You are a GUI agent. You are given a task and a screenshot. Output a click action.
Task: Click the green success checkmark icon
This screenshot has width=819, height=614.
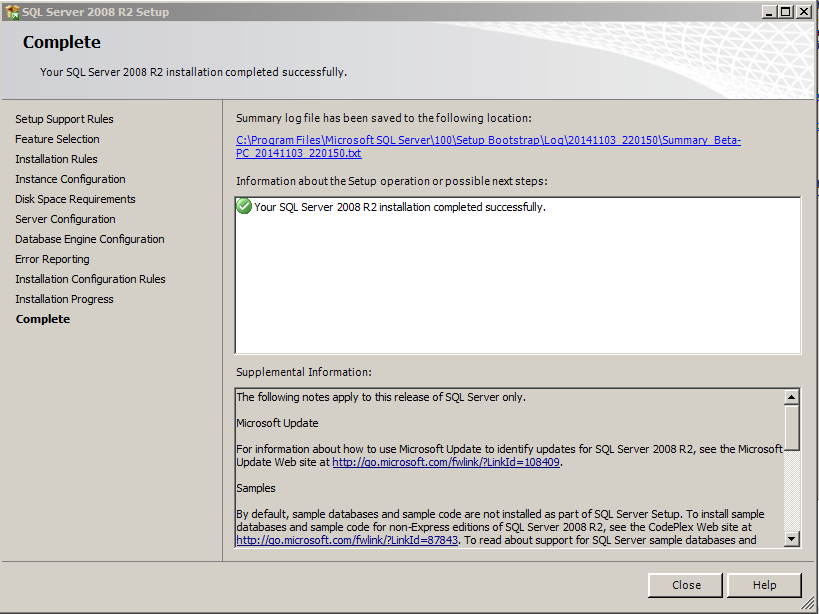coord(244,206)
